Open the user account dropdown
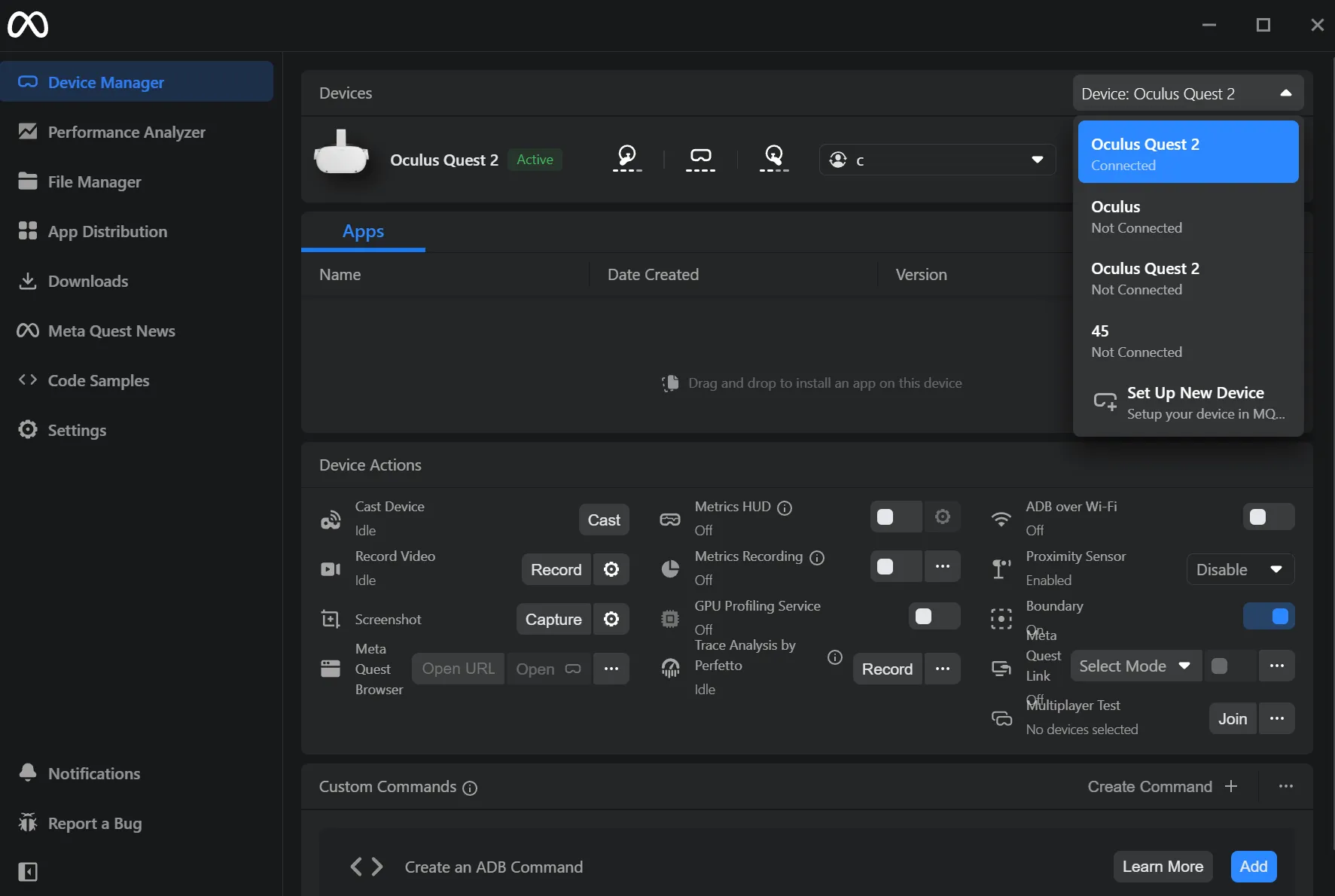 937,160
